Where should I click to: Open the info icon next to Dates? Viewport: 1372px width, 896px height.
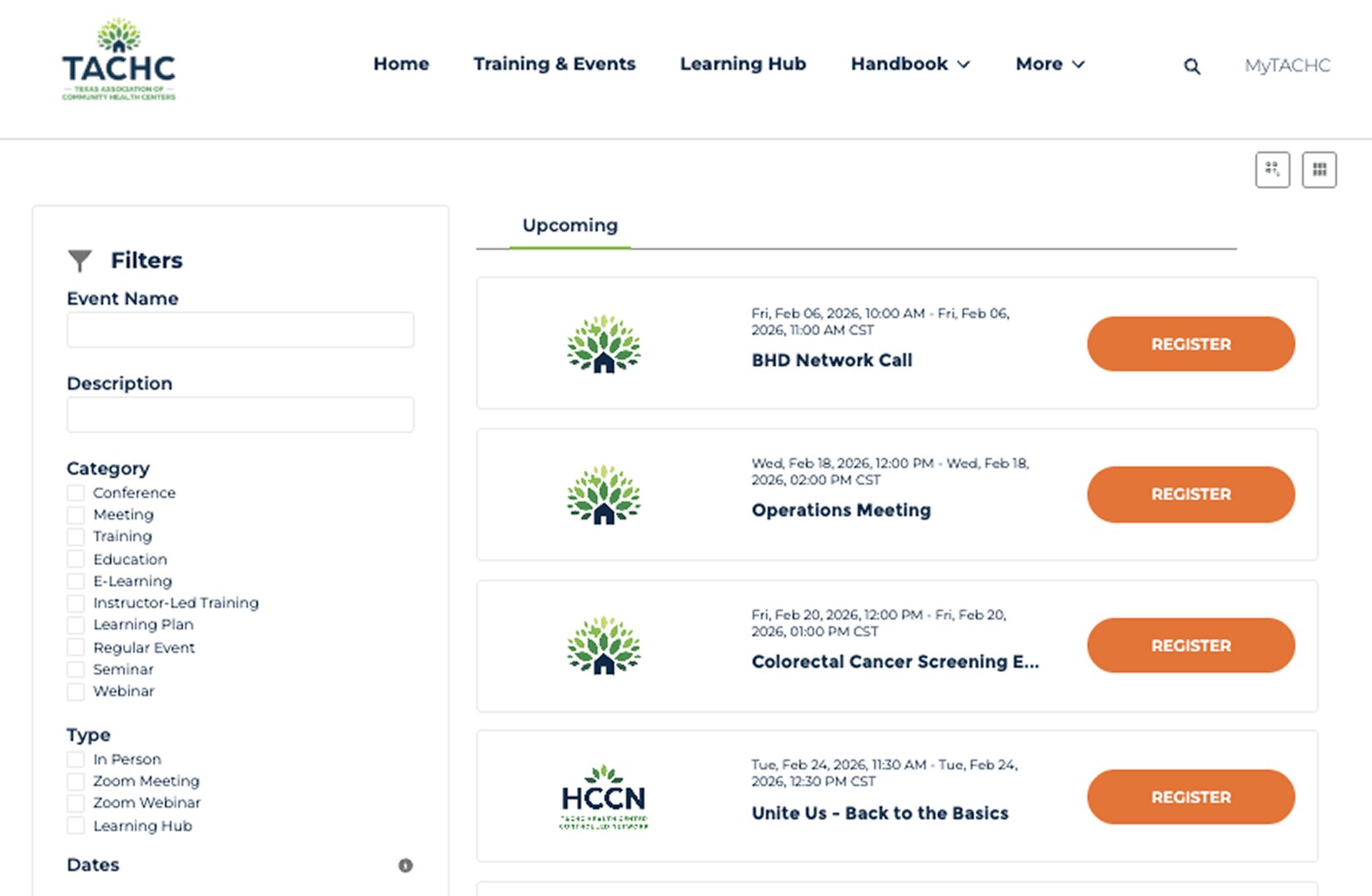(405, 865)
